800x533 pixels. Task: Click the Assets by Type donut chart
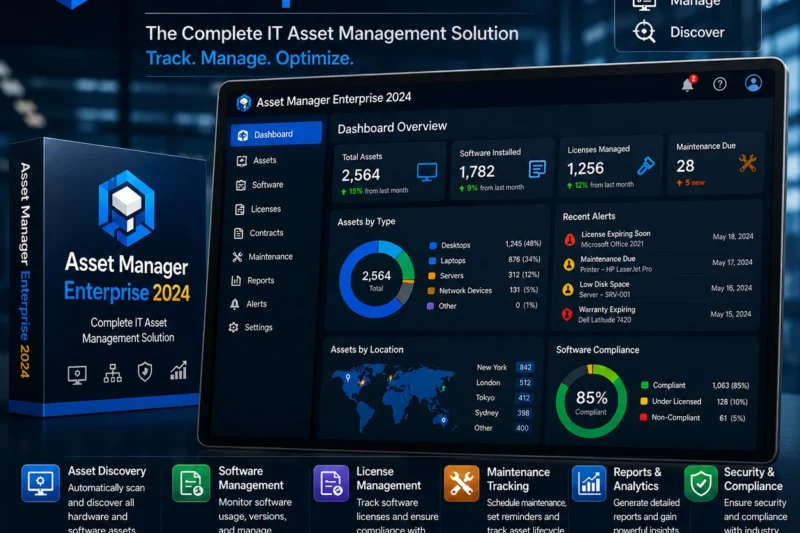377,280
